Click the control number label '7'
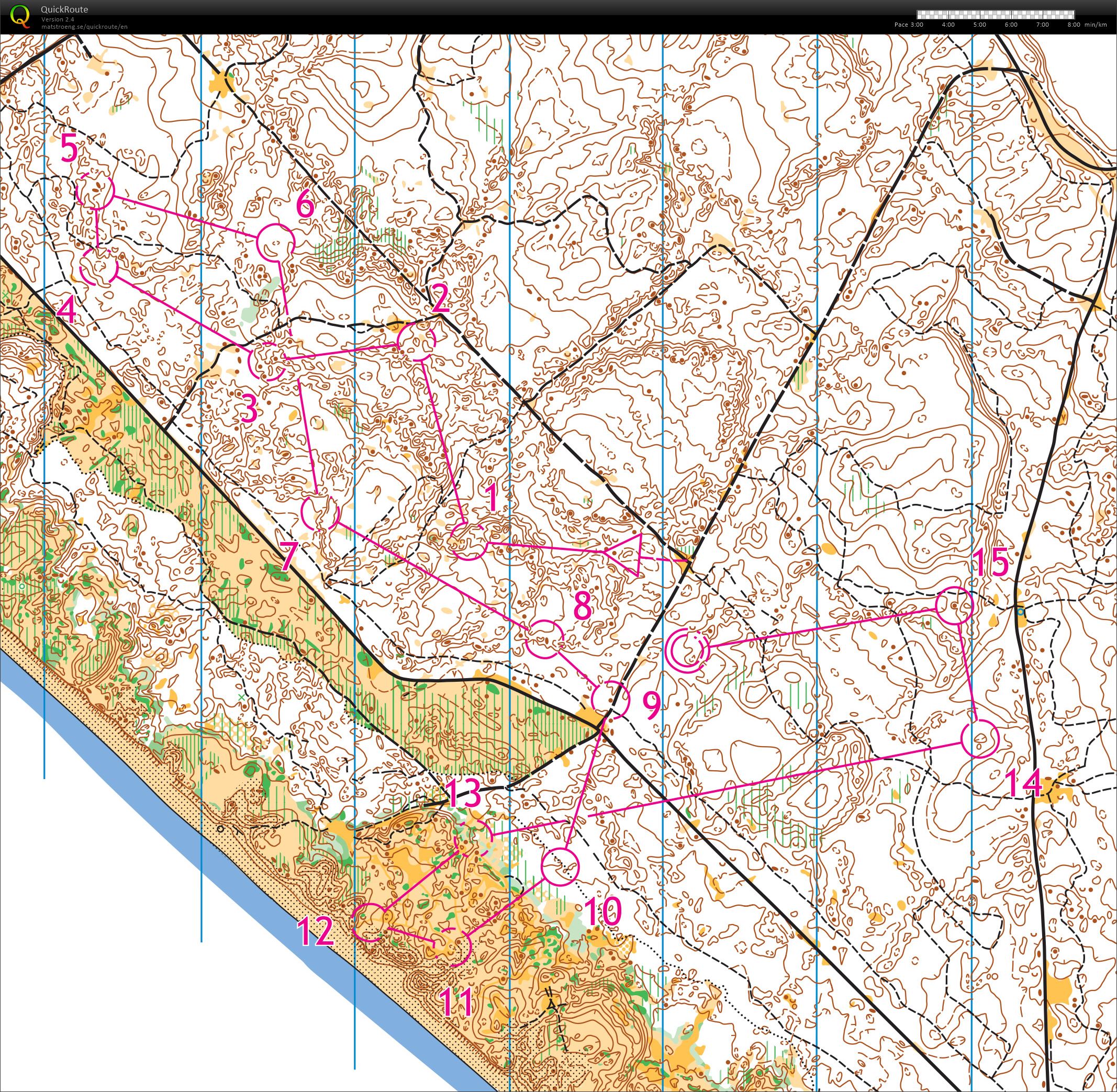This screenshot has width=1117, height=1092. [288, 557]
